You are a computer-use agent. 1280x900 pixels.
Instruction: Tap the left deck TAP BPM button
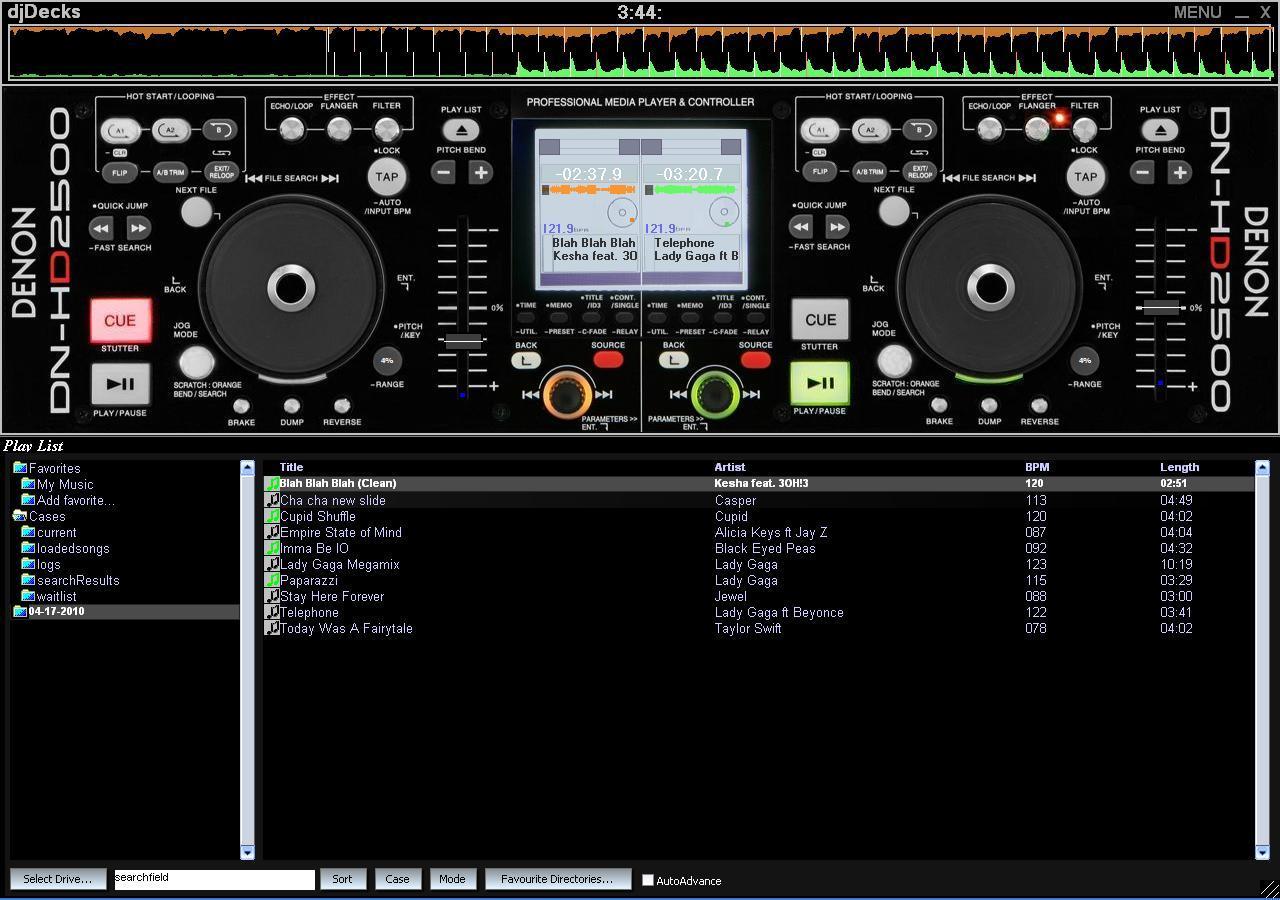pyautogui.click(x=386, y=177)
